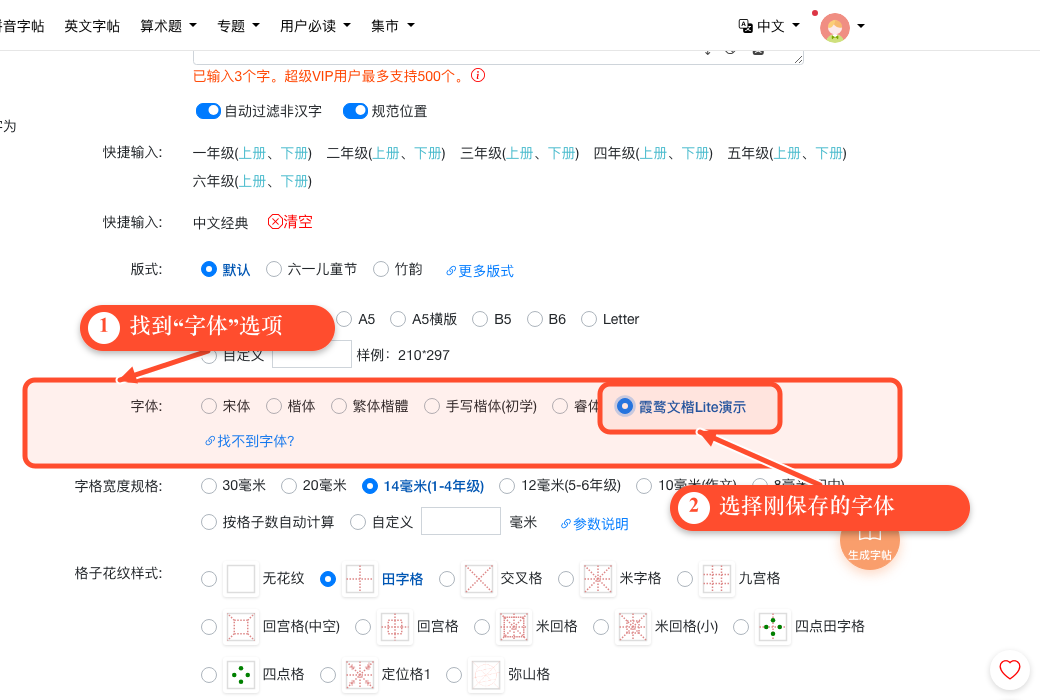
Task: Click the custom paper size input field
Action: 312,354
